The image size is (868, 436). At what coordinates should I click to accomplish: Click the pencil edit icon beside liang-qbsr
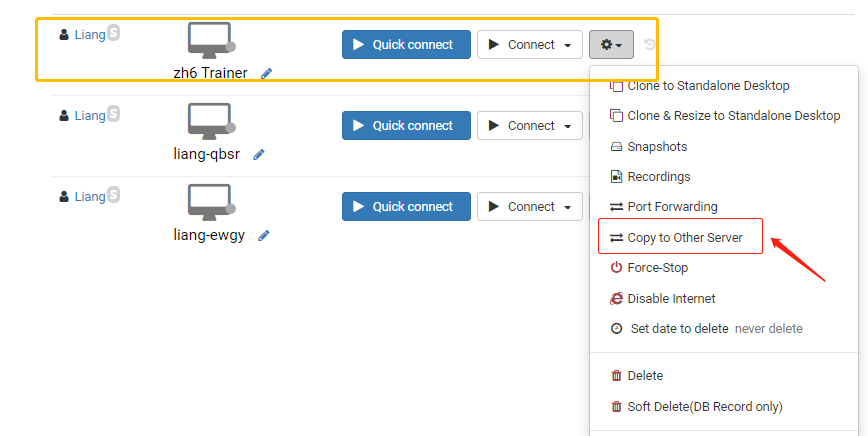(x=259, y=155)
